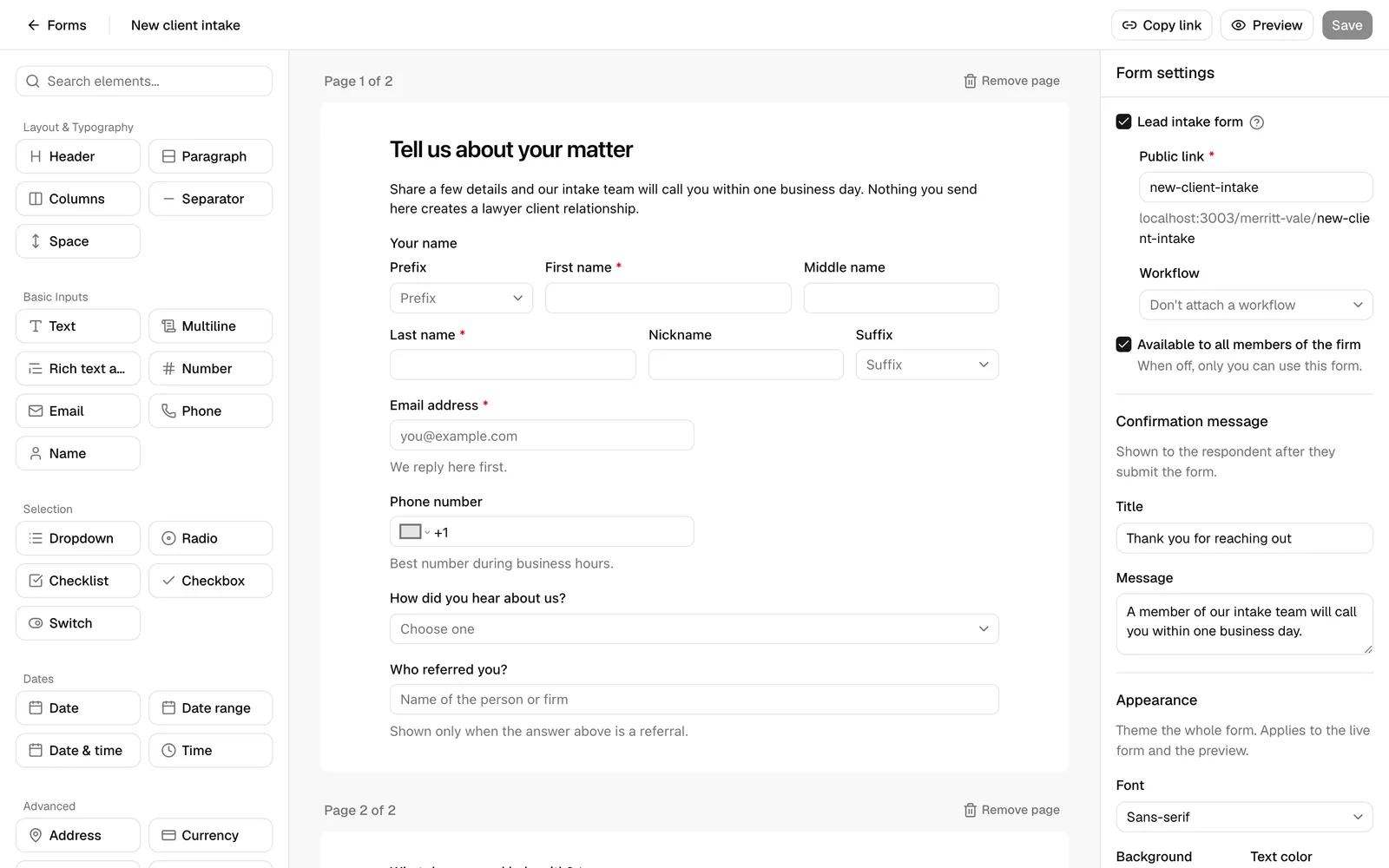Insert a Columns layout element
Viewport: 1389px width, 868px height.
coord(78,199)
